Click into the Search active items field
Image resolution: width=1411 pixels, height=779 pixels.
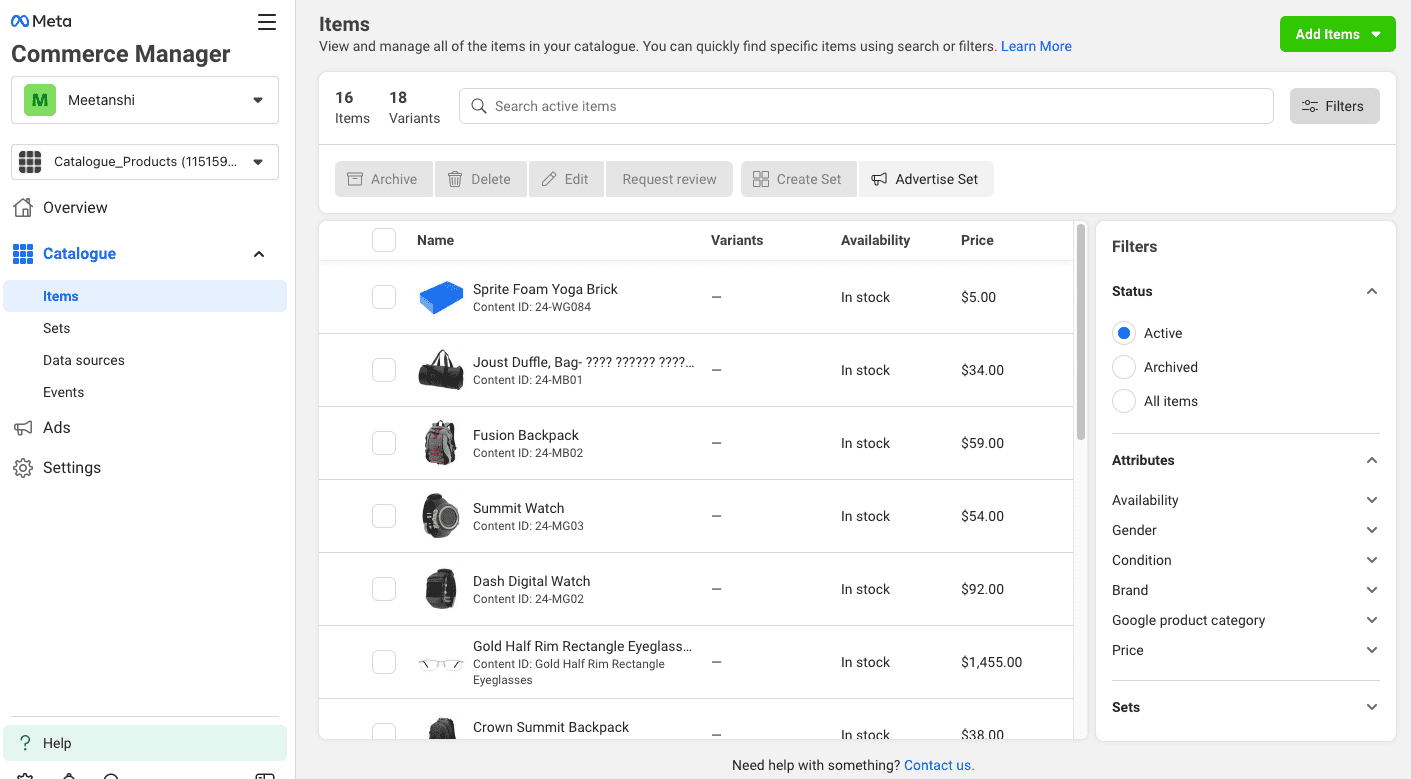click(x=866, y=106)
